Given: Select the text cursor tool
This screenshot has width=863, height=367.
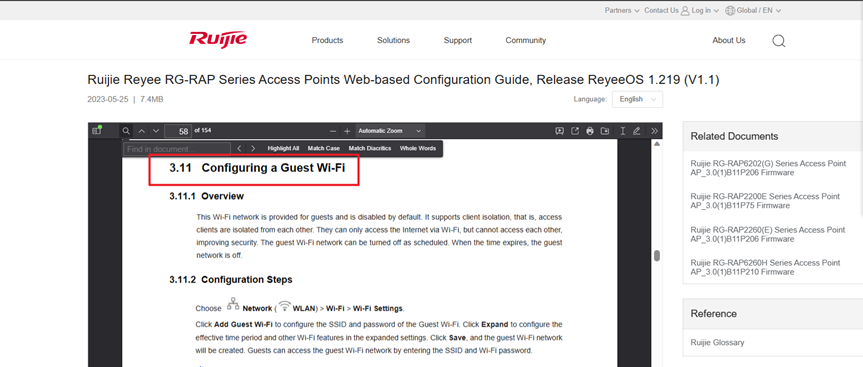Looking at the screenshot, I should coord(622,131).
